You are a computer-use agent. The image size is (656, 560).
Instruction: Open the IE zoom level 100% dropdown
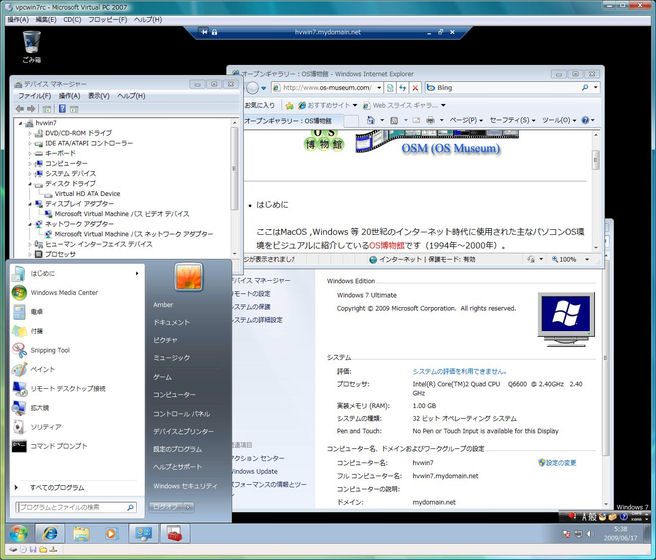point(587,260)
